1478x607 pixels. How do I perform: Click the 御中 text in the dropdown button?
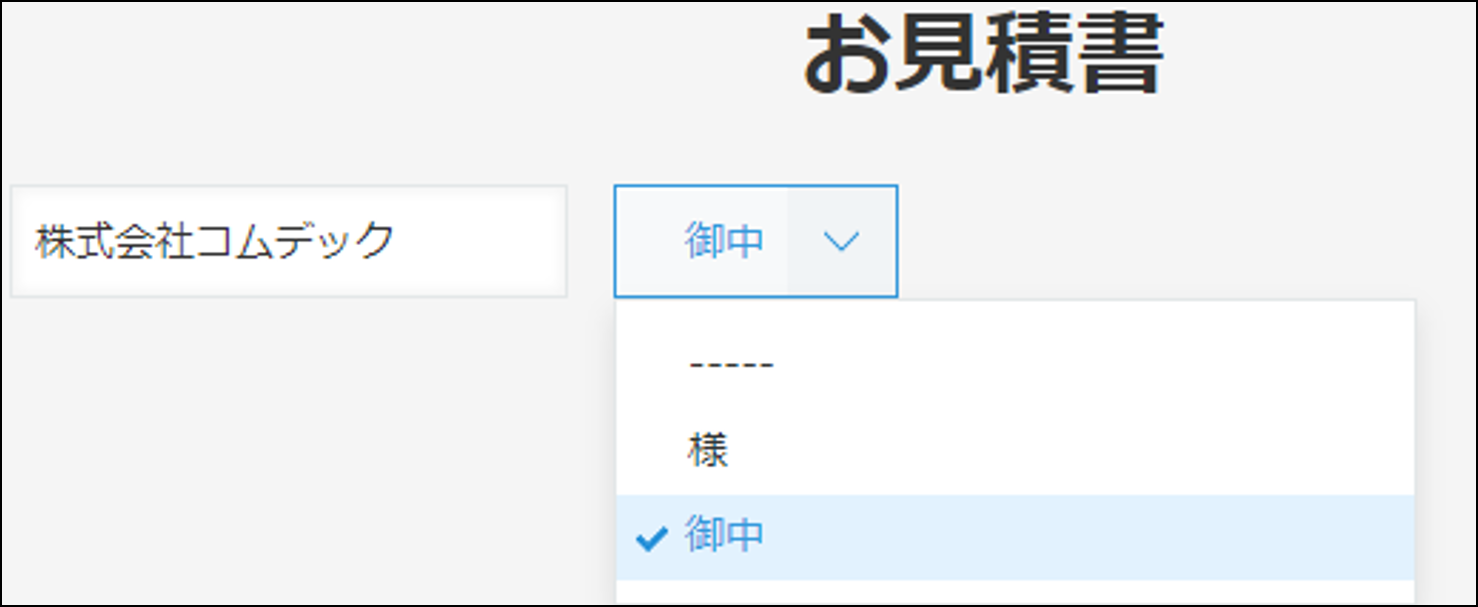pos(724,241)
